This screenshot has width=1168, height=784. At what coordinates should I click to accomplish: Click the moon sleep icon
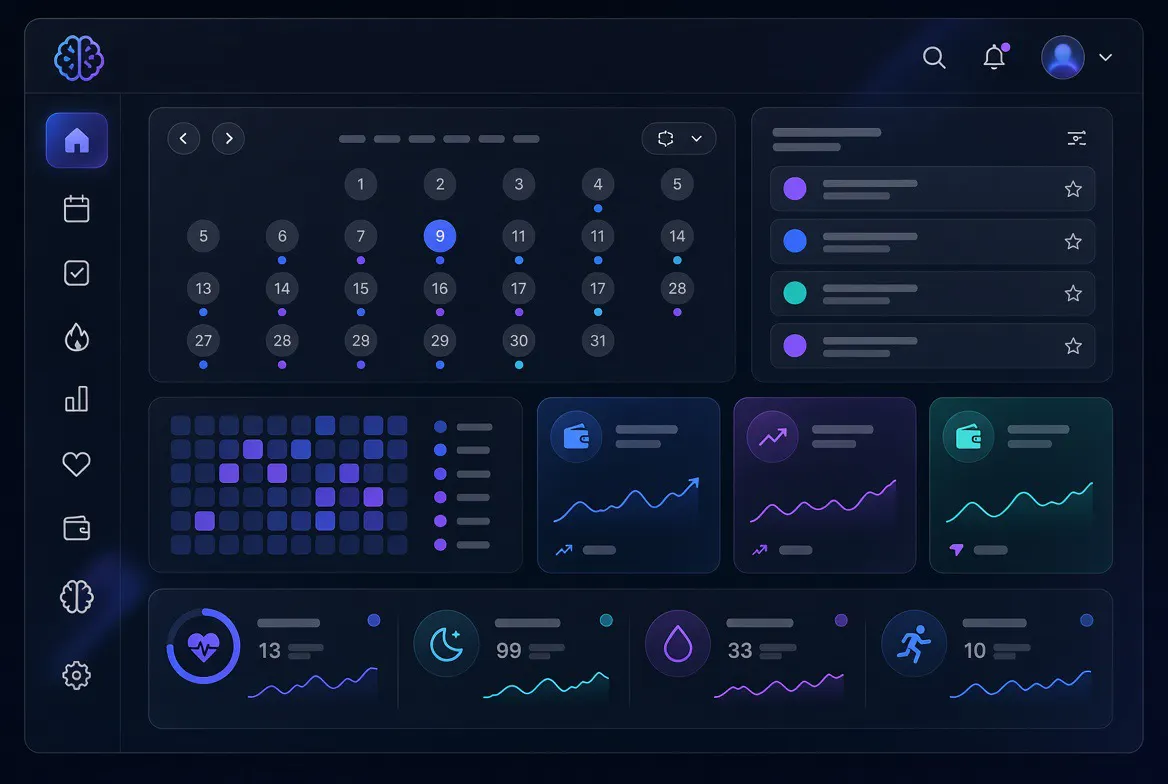[x=446, y=644]
